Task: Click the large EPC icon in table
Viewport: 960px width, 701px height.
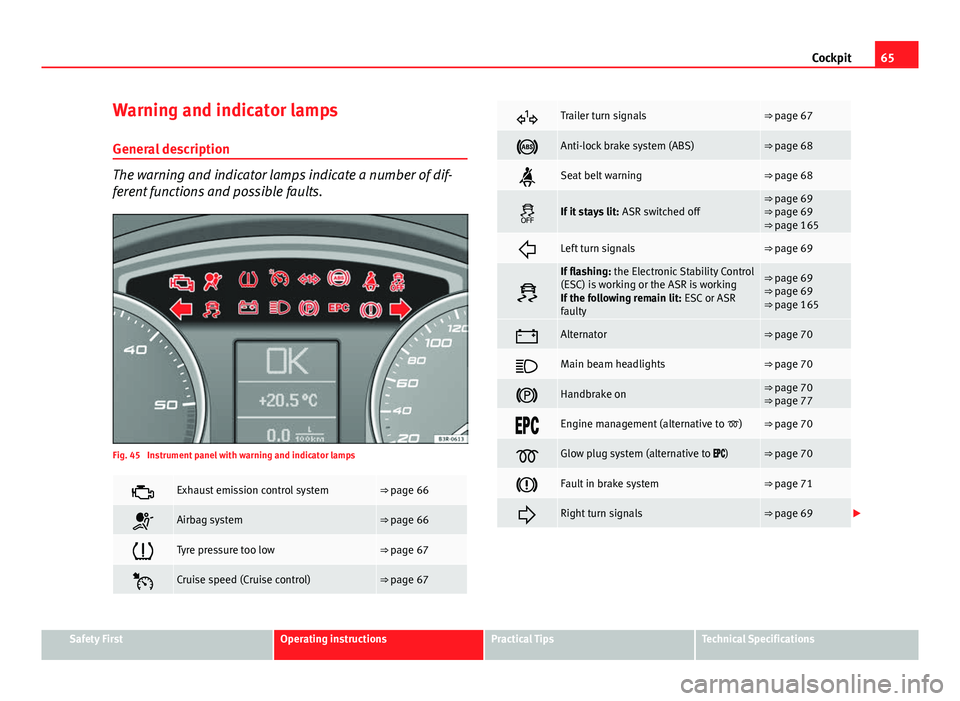Action: (x=527, y=425)
